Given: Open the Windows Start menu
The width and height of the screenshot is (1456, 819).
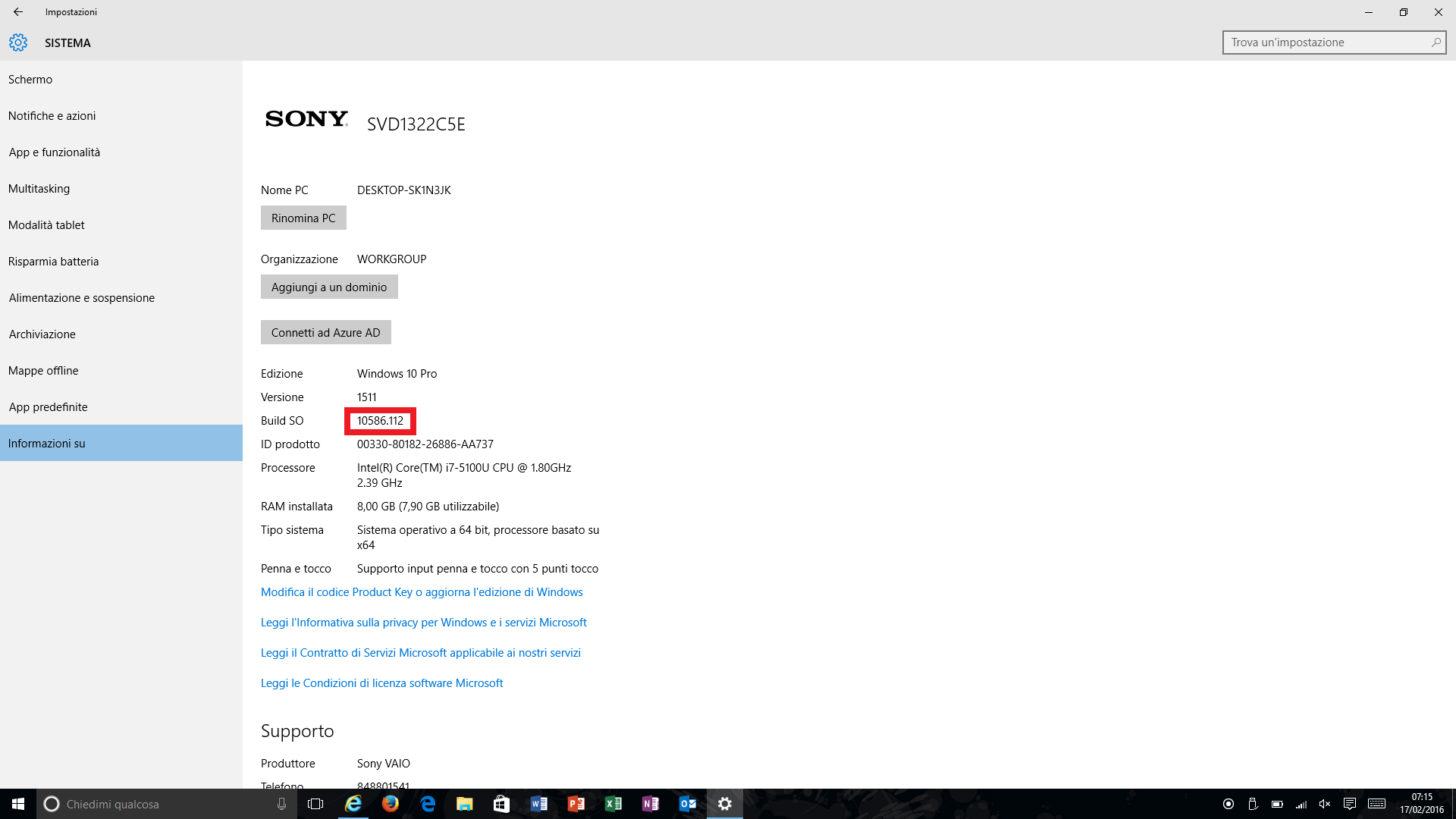Looking at the screenshot, I should pos(18,804).
